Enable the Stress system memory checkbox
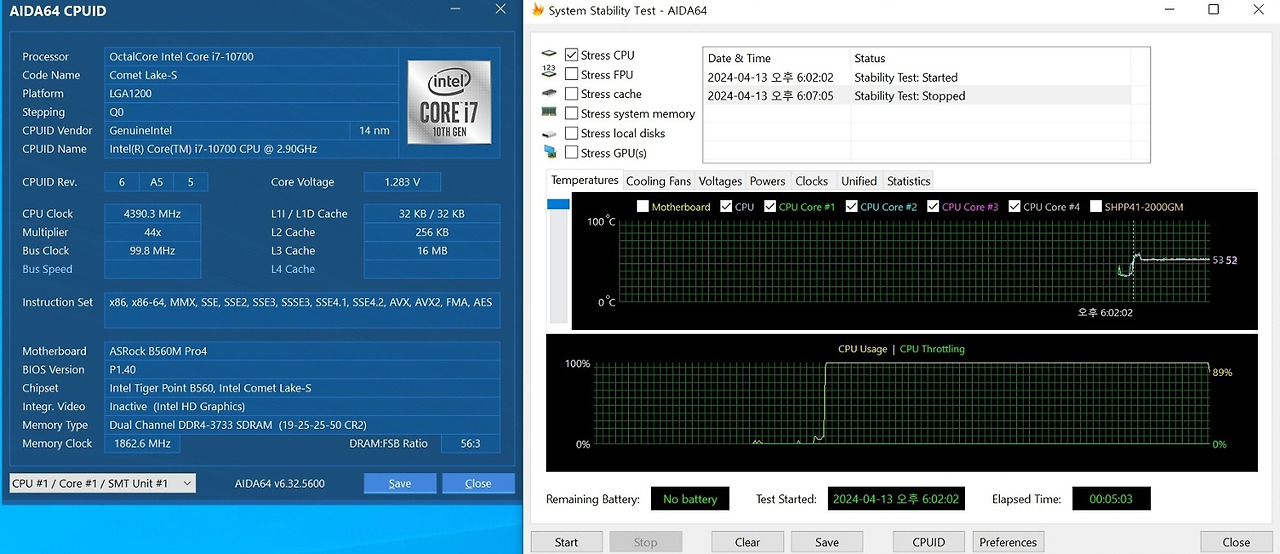Image resolution: width=1280 pixels, height=554 pixels. [x=571, y=113]
